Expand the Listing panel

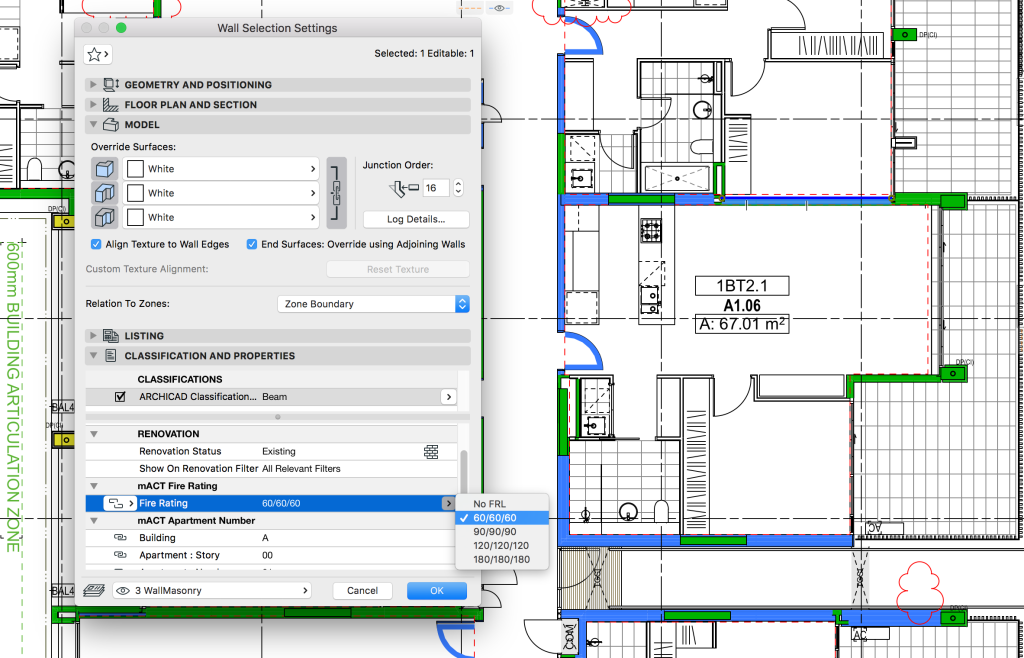point(94,336)
